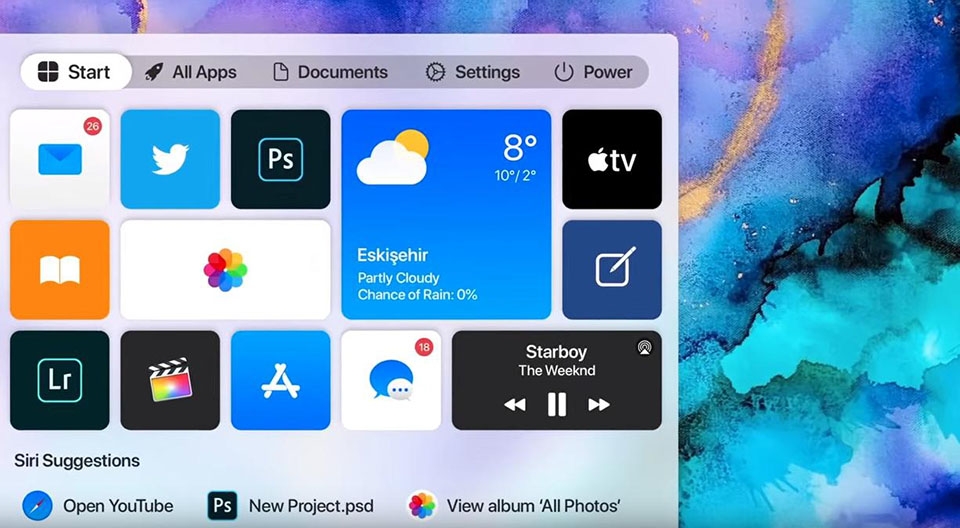This screenshot has height=528, width=960.
Task: Click the AirPlay icon on music tile
Action: pyautogui.click(x=644, y=347)
